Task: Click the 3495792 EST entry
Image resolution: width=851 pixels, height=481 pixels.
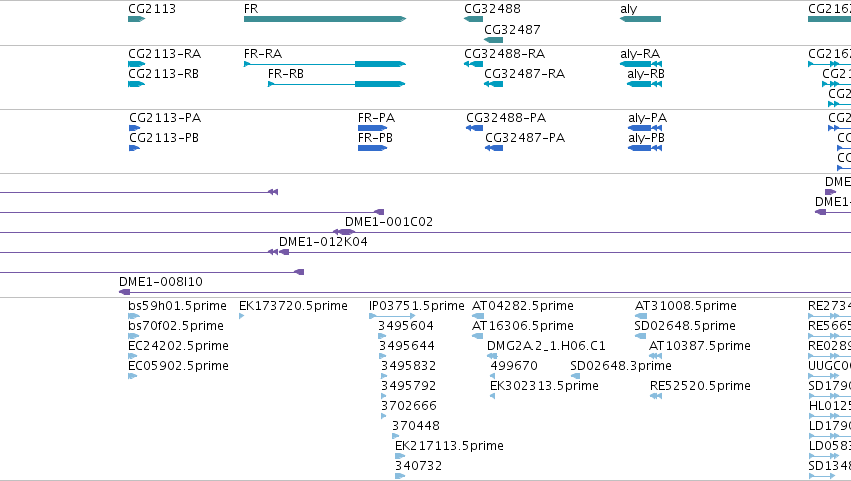Action: click(x=384, y=396)
